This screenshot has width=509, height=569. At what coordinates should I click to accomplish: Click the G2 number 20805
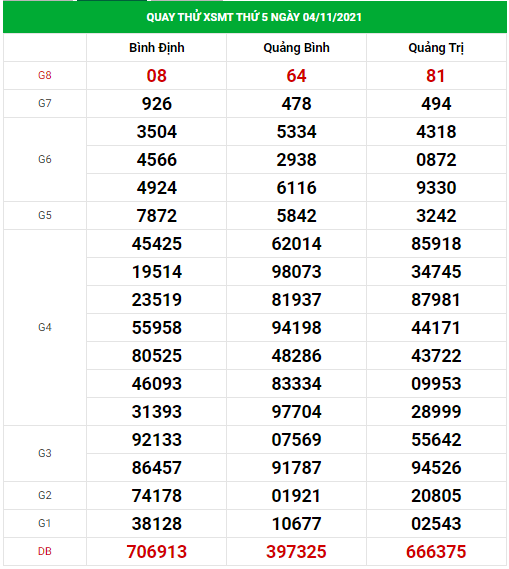pyautogui.click(x=436, y=496)
